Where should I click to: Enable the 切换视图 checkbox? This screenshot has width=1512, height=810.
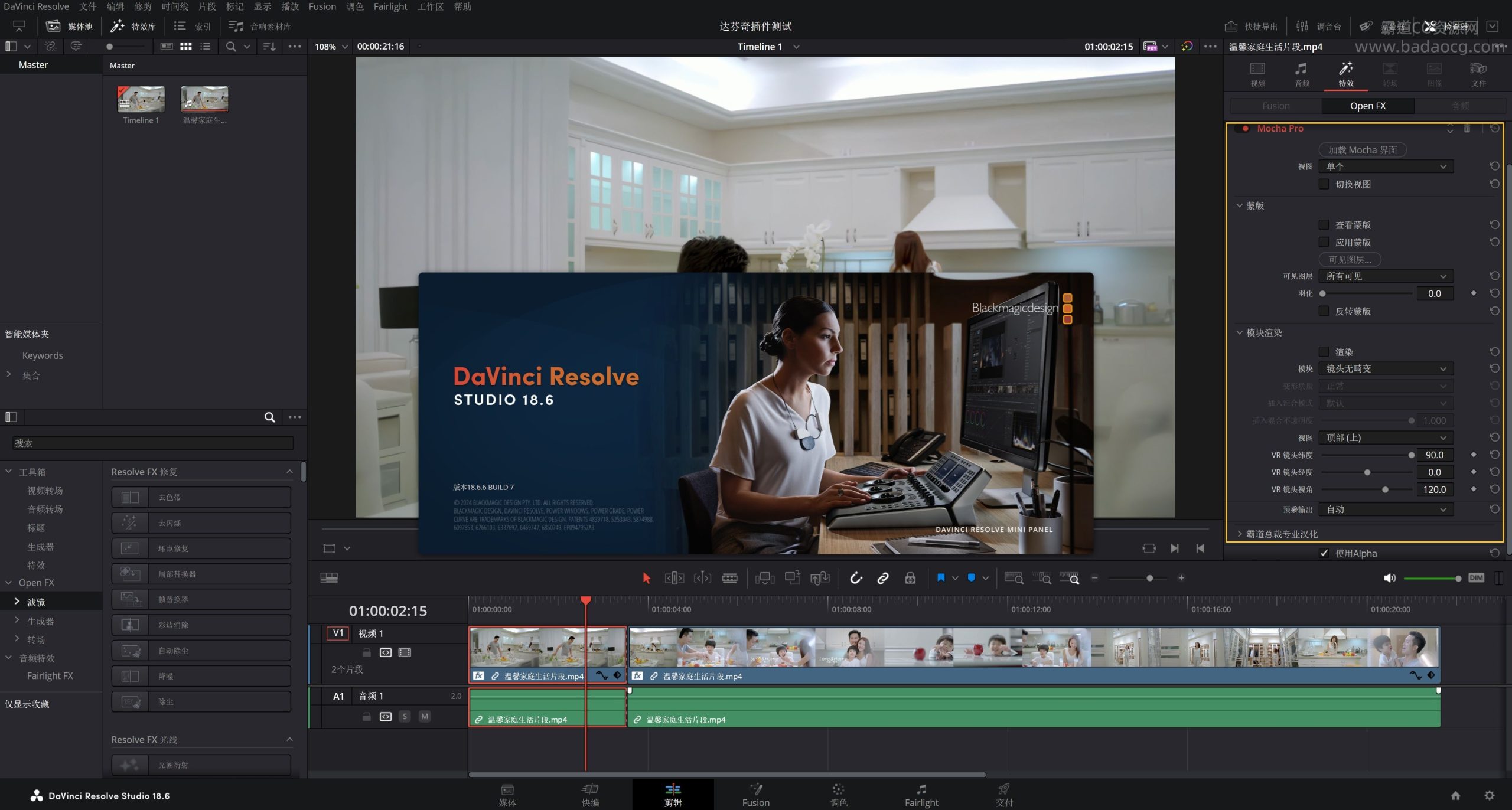click(1324, 184)
